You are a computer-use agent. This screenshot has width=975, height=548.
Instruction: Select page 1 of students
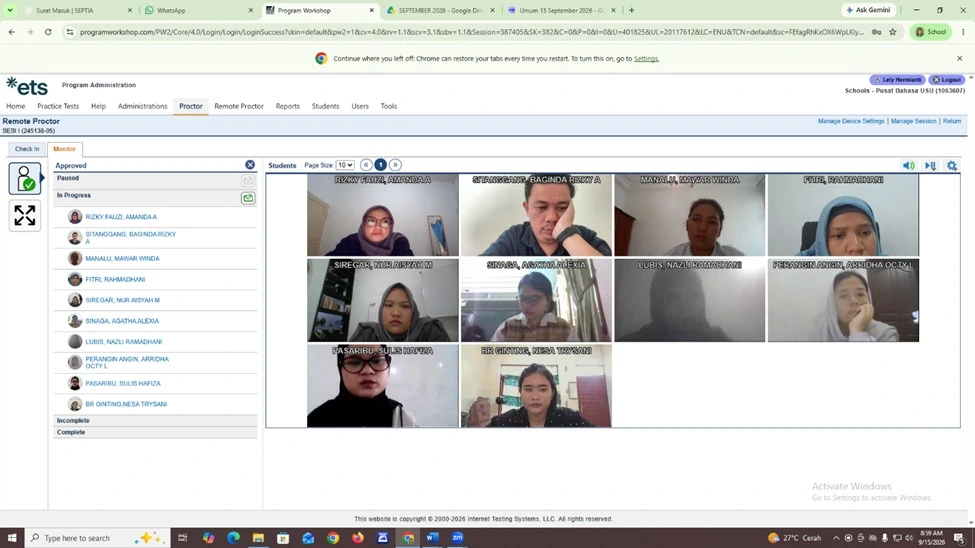[381, 165]
